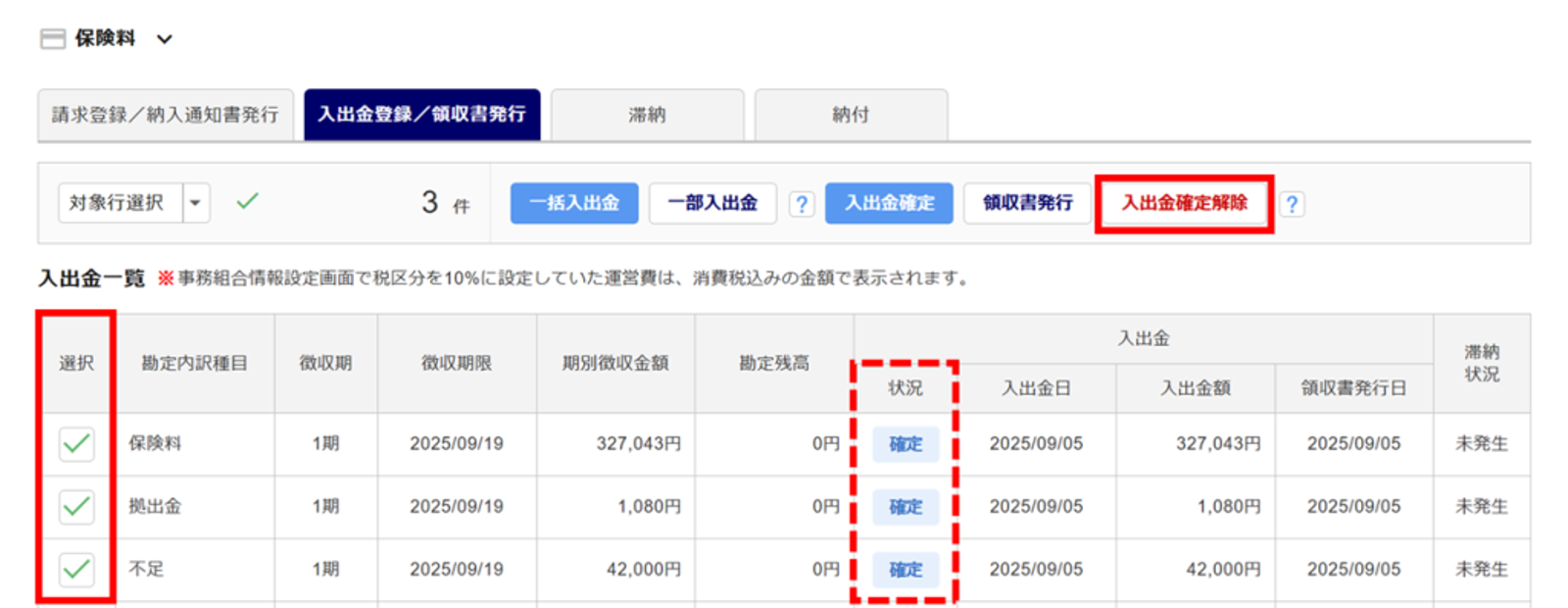The height and width of the screenshot is (608, 1568).
Task: Click help icon beside 入出金確定解除
Action: [x=1292, y=204]
